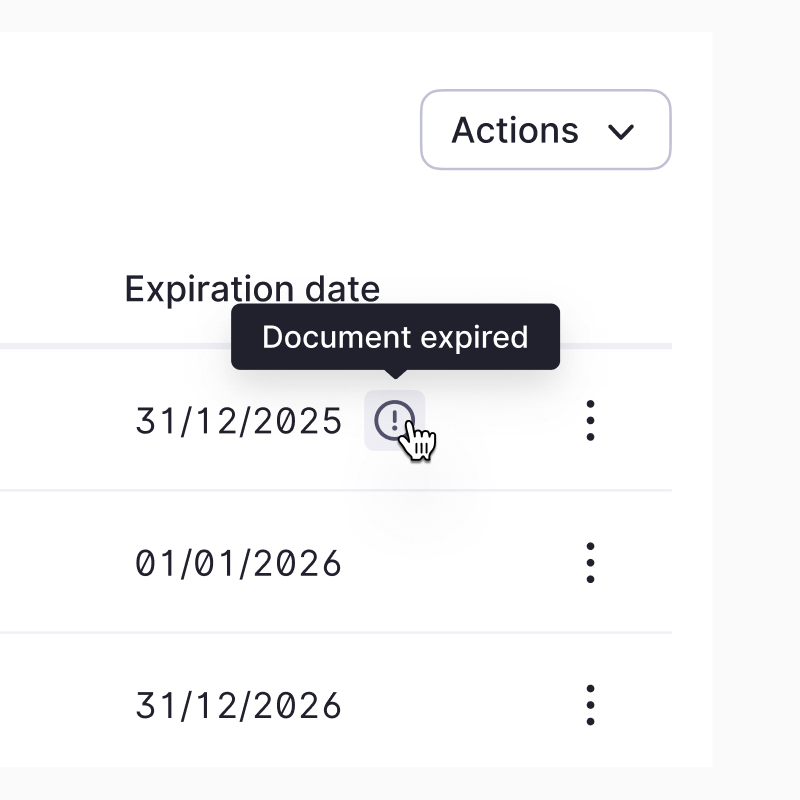This screenshot has width=800, height=800.
Task: Open the three-dot menu on the 01/01/2026 row
Action: point(591,562)
